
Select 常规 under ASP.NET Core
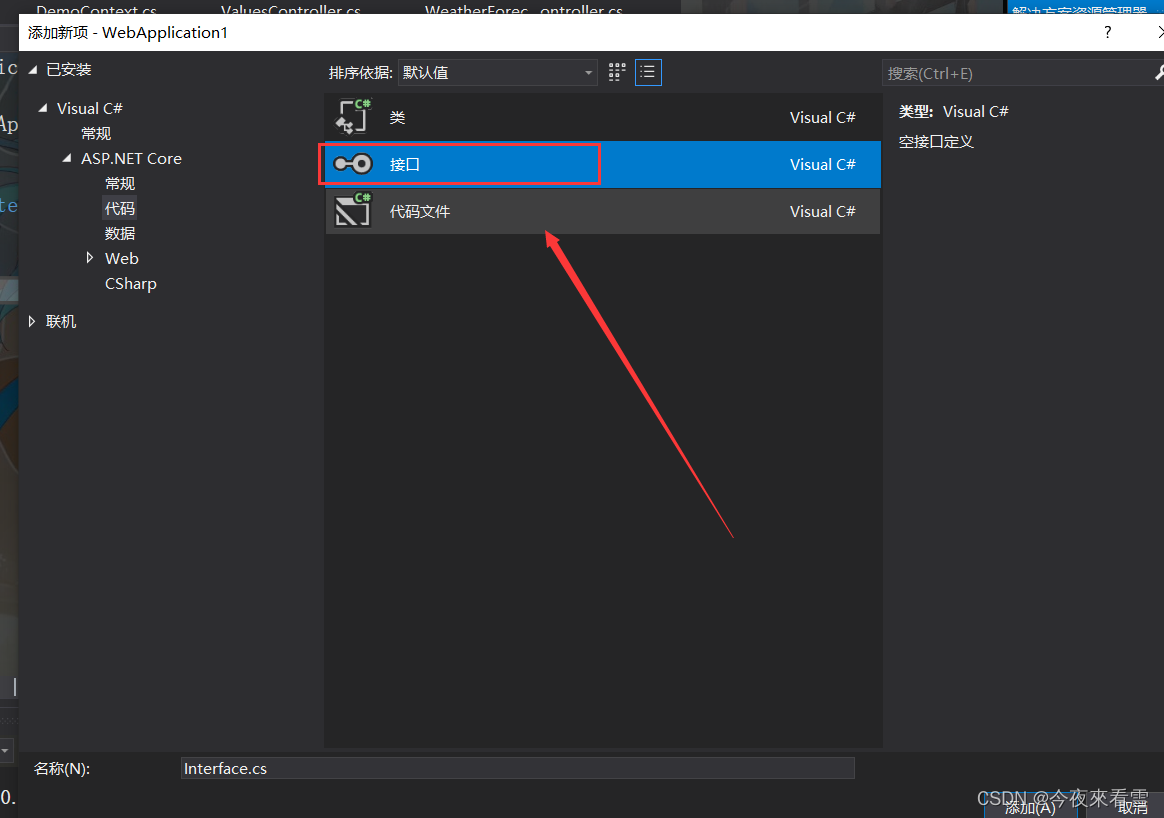120,183
